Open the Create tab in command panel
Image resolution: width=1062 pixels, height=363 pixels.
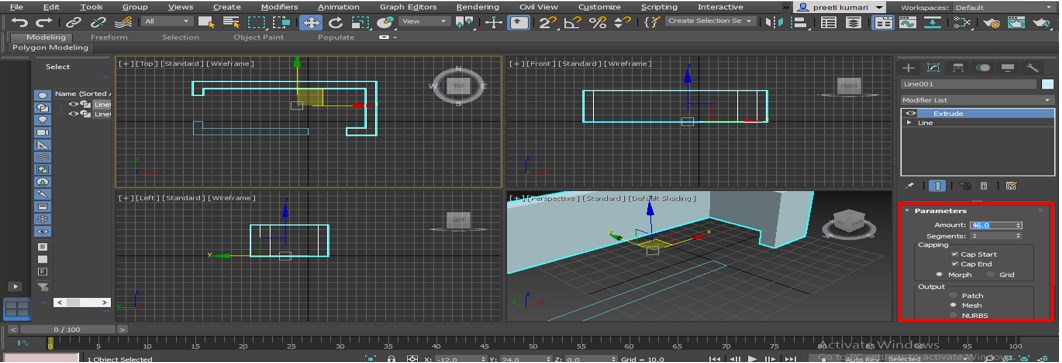pos(908,68)
